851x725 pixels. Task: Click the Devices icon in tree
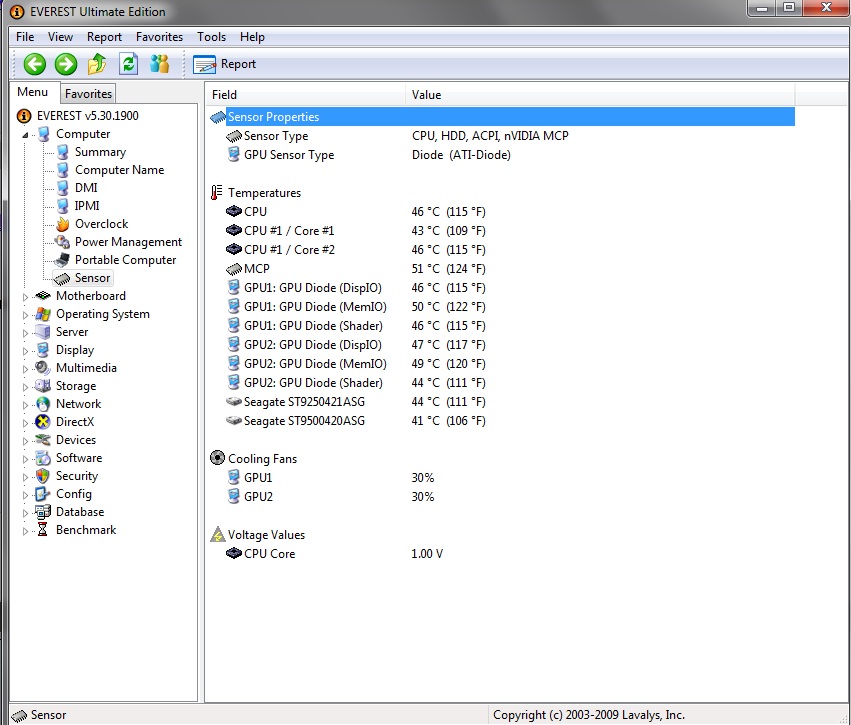pos(43,440)
